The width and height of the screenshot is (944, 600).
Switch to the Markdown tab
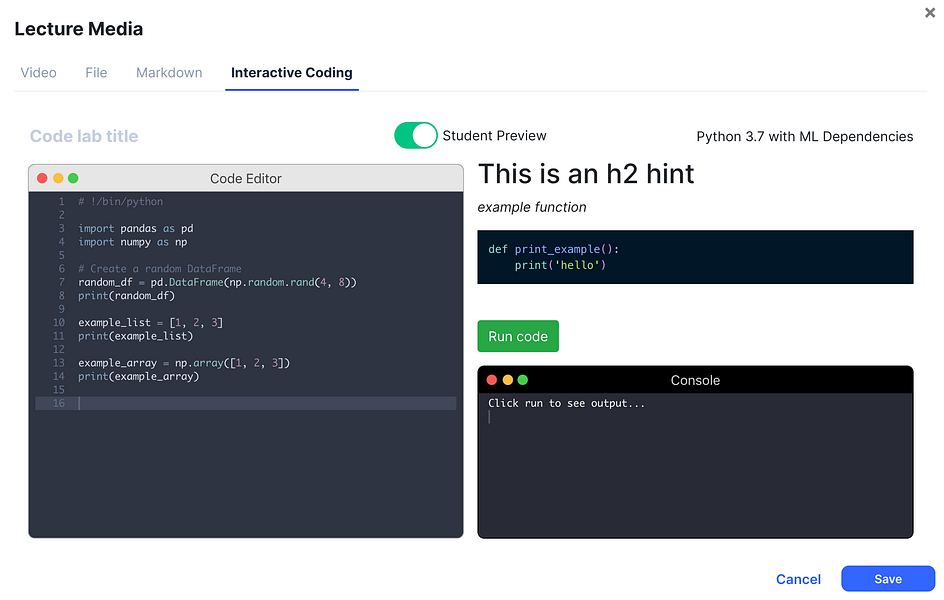(169, 73)
